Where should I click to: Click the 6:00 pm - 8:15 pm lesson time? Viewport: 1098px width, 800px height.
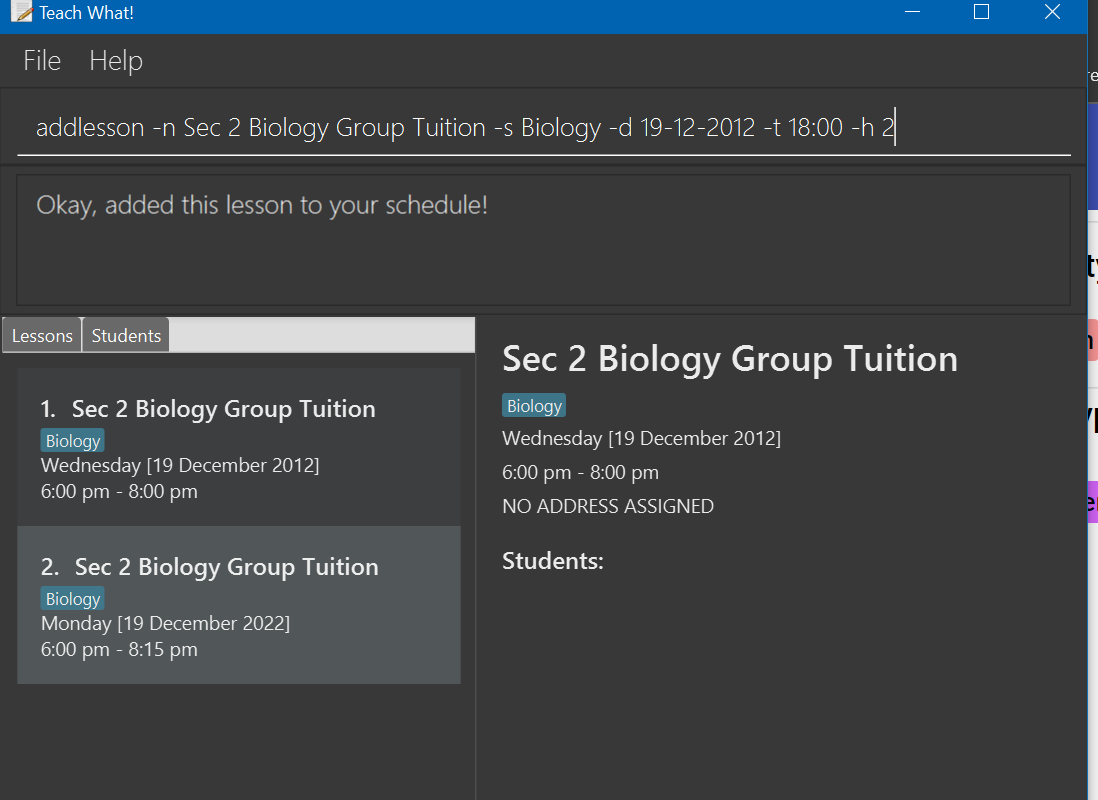point(119,649)
